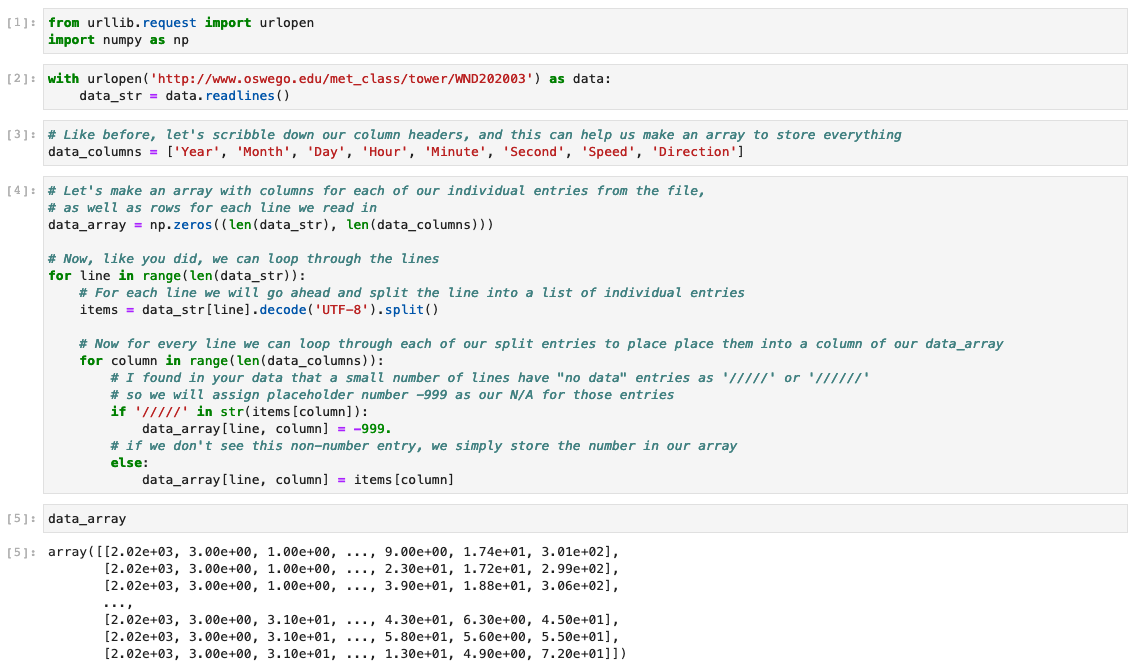Click the comment about column headers in cell 3
The image size is (1137, 668).
point(474,135)
